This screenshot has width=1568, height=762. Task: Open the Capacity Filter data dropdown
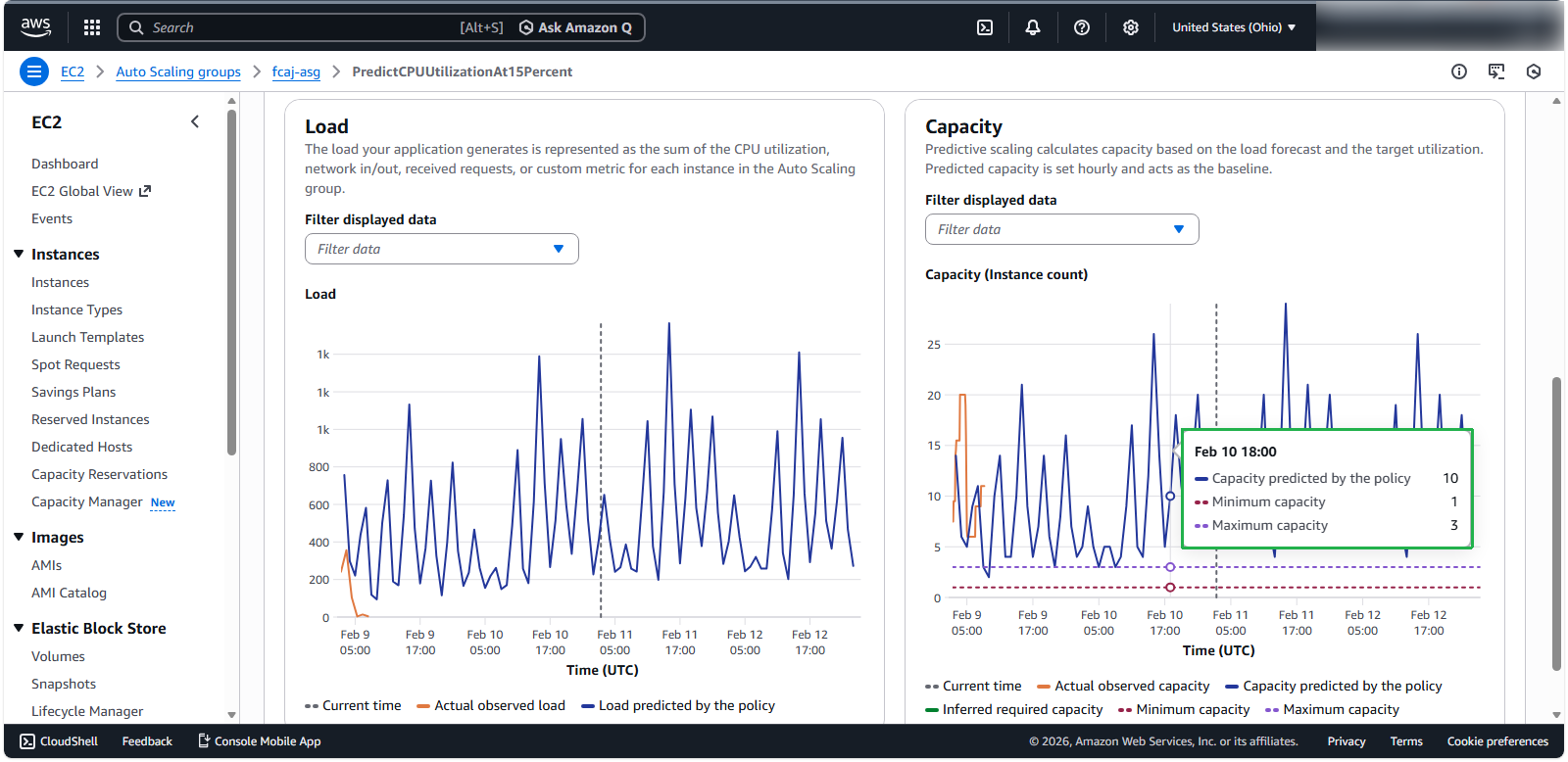pos(1062,229)
